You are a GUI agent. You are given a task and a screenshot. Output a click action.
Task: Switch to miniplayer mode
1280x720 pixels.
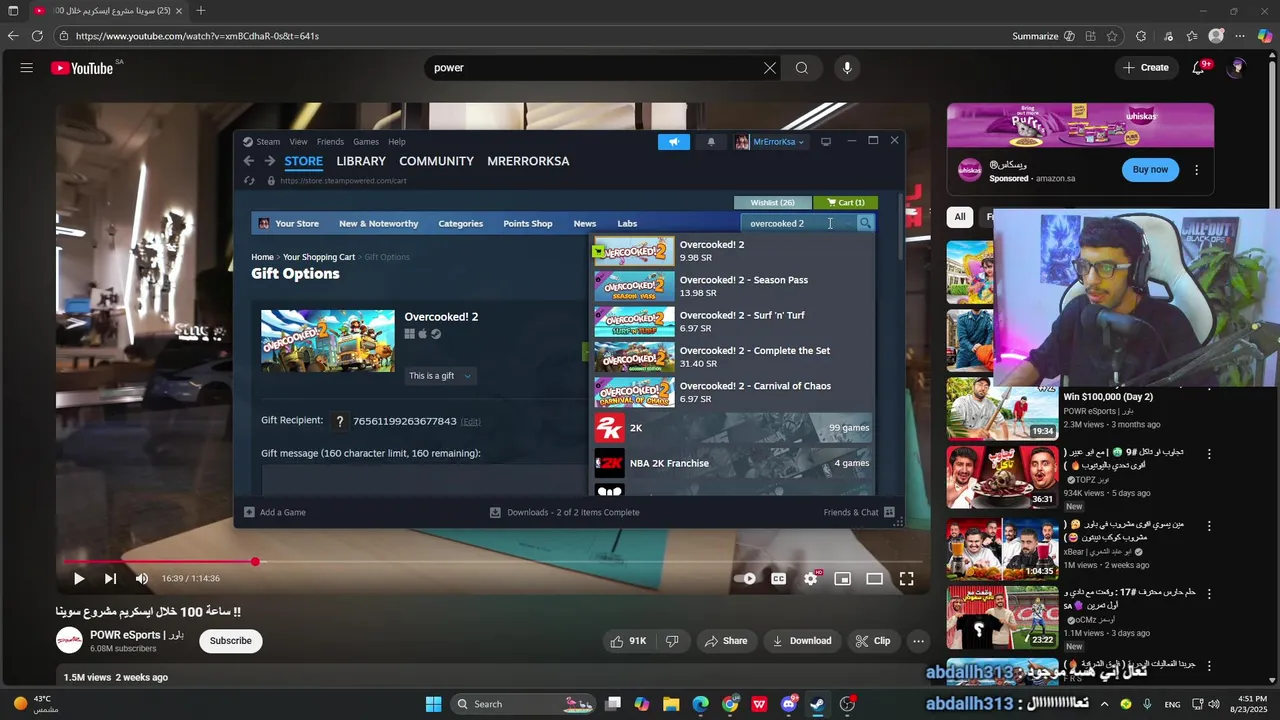point(843,578)
